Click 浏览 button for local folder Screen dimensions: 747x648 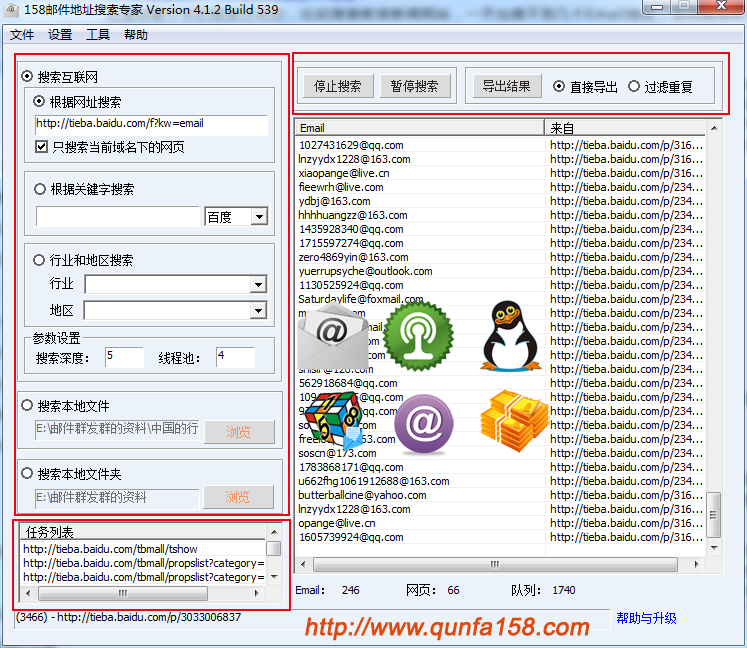[238, 497]
